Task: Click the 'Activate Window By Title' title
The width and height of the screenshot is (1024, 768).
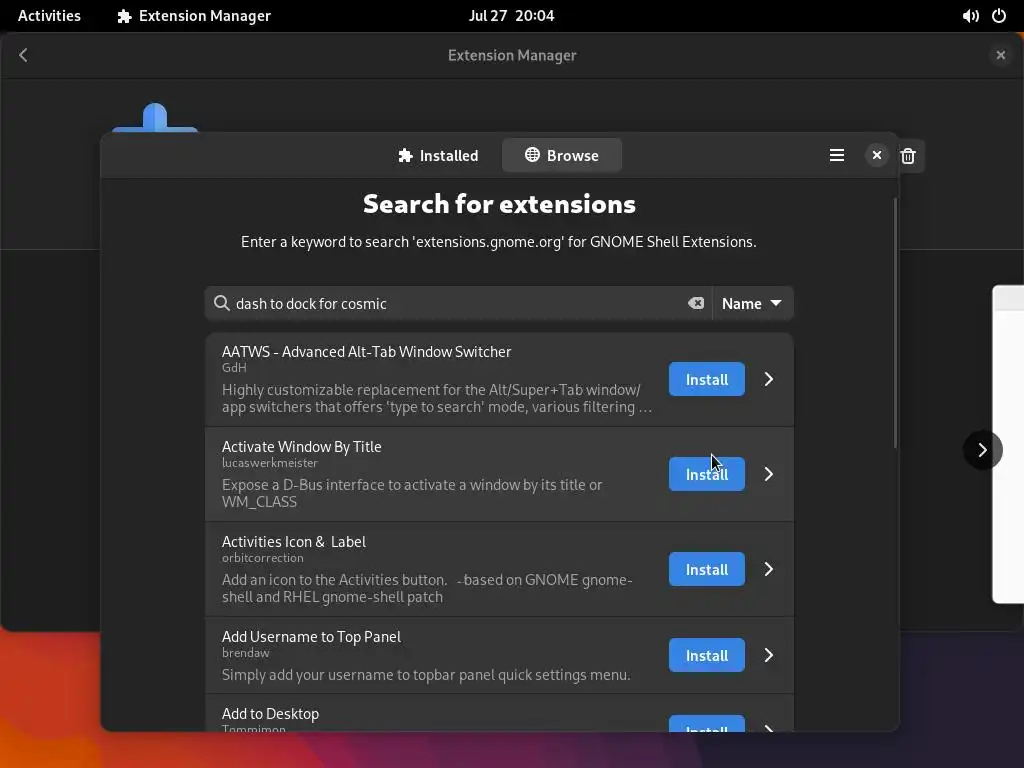Action: 302,447
